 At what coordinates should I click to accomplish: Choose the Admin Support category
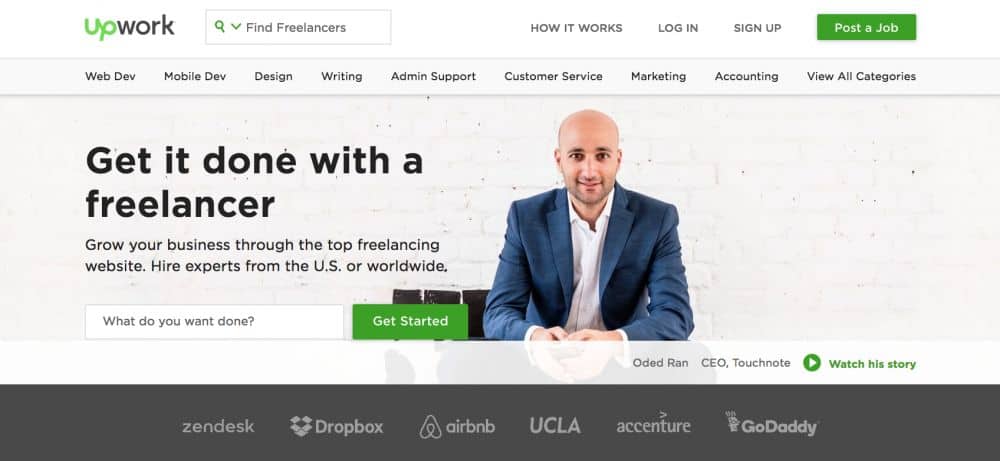[434, 76]
